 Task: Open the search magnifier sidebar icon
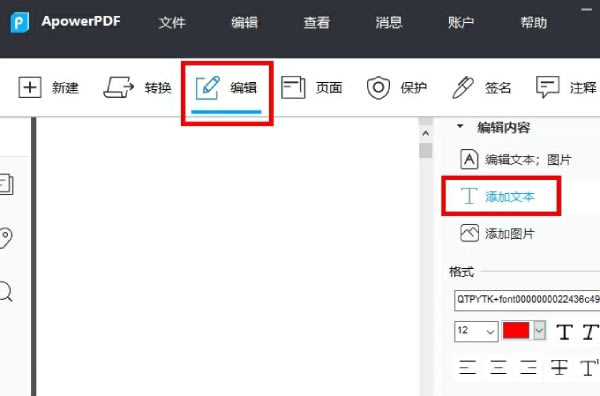point(5,292)
